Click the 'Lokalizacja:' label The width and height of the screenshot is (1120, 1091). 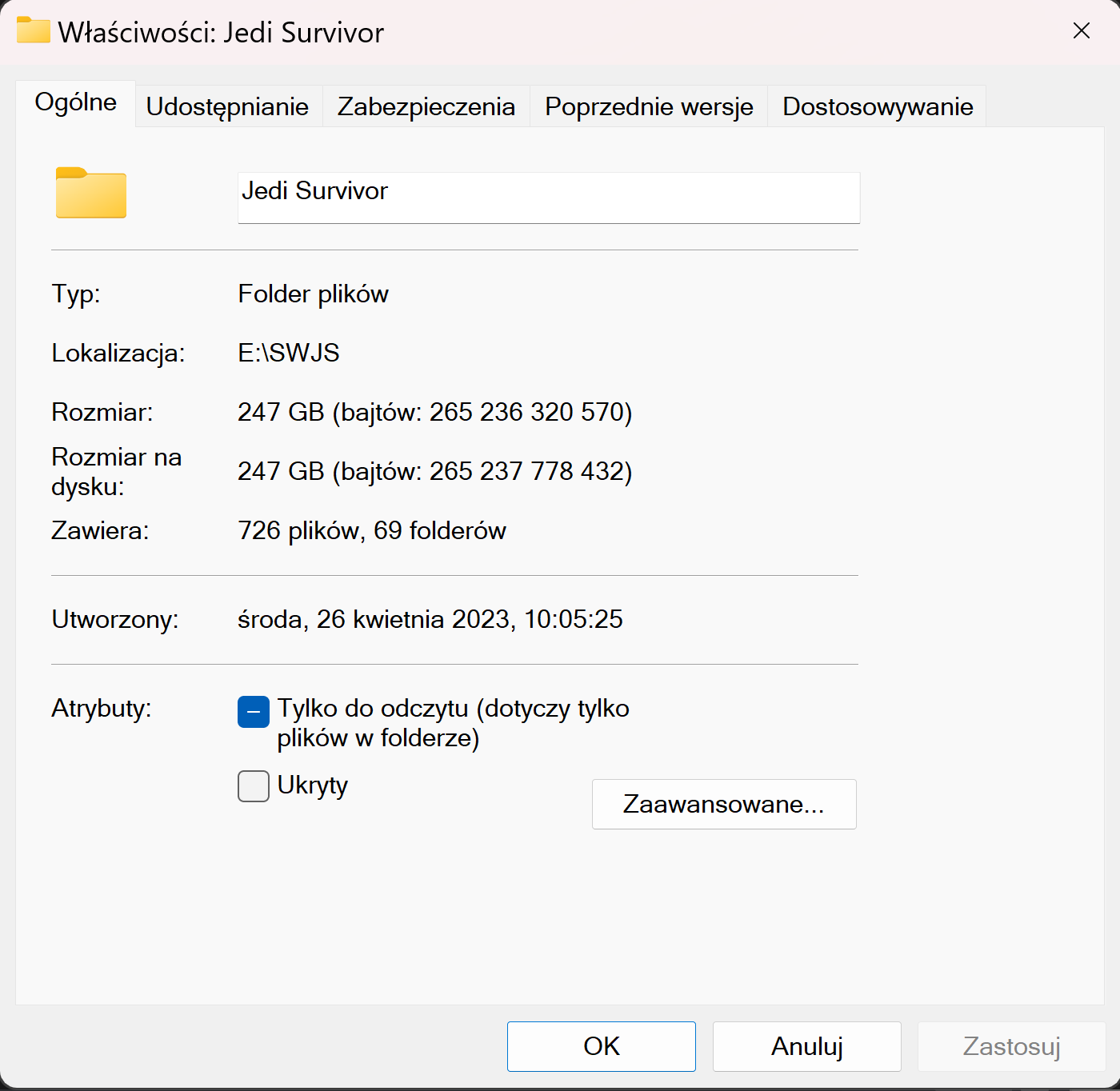(x=118, y=353)
